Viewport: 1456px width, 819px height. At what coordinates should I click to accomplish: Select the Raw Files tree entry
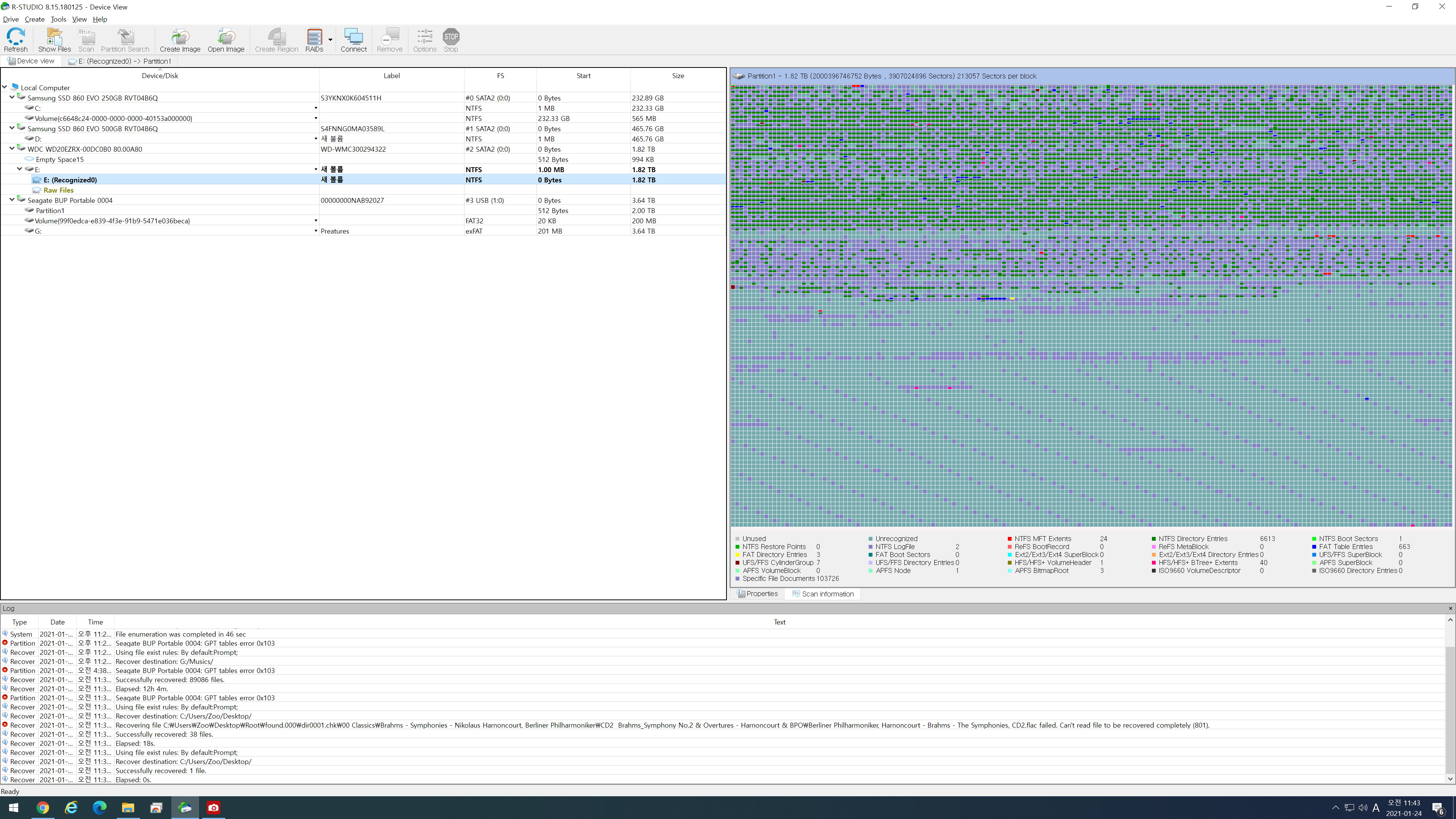click(58, 190)
